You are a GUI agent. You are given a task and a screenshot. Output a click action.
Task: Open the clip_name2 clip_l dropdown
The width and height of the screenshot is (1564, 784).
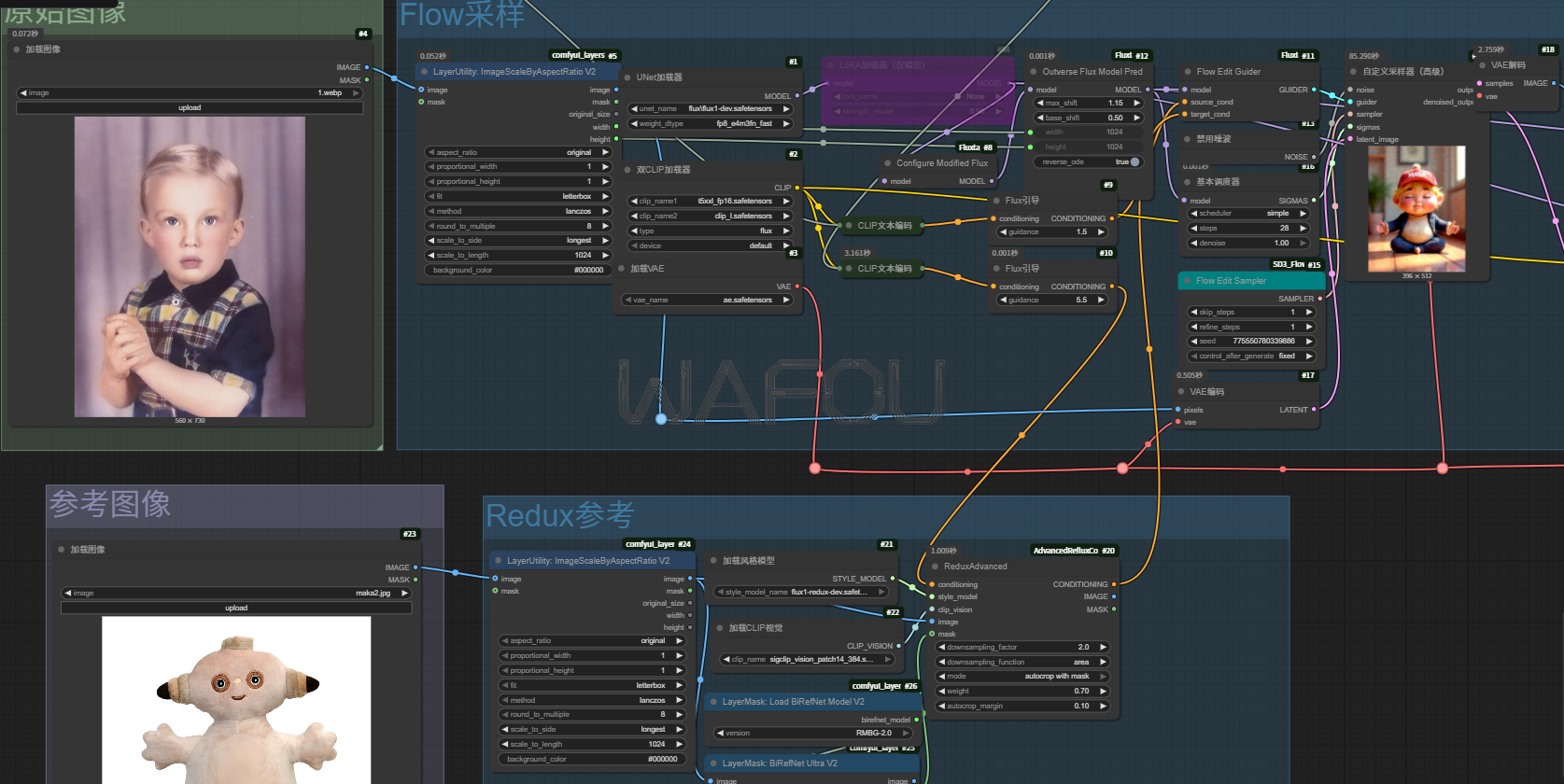(710, 216)
